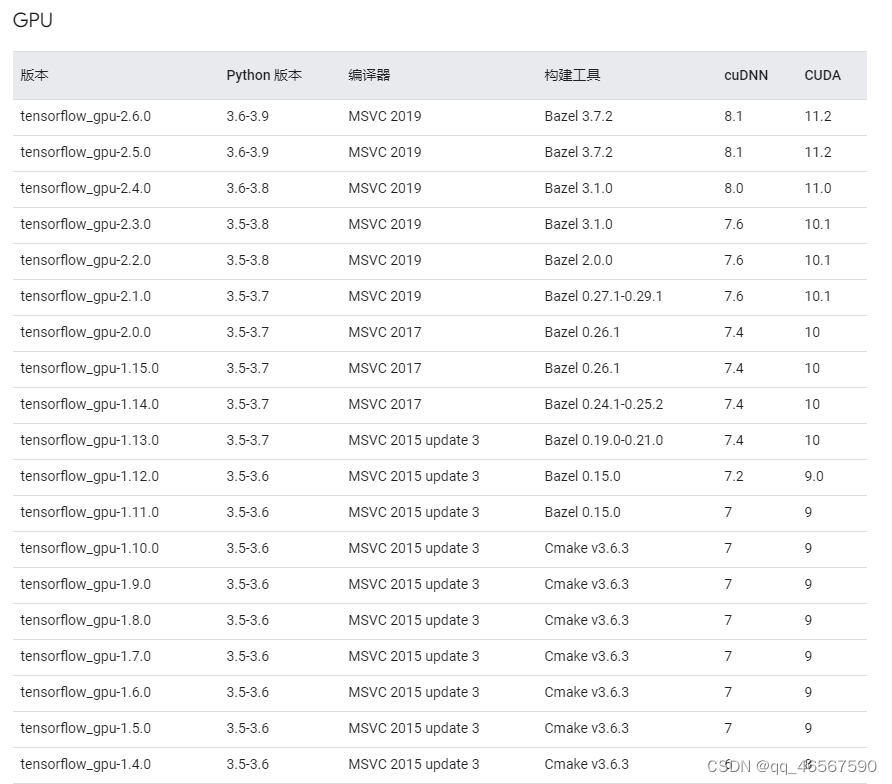Click the tensorflow_gpu-2.2.0 cell
Screen dimensions: 892x784
point(86,260)
